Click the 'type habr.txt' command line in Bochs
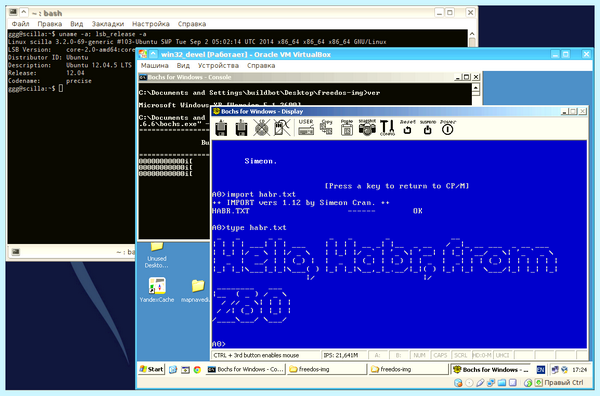This screenshot has height=396, width=600. [249, 228]
